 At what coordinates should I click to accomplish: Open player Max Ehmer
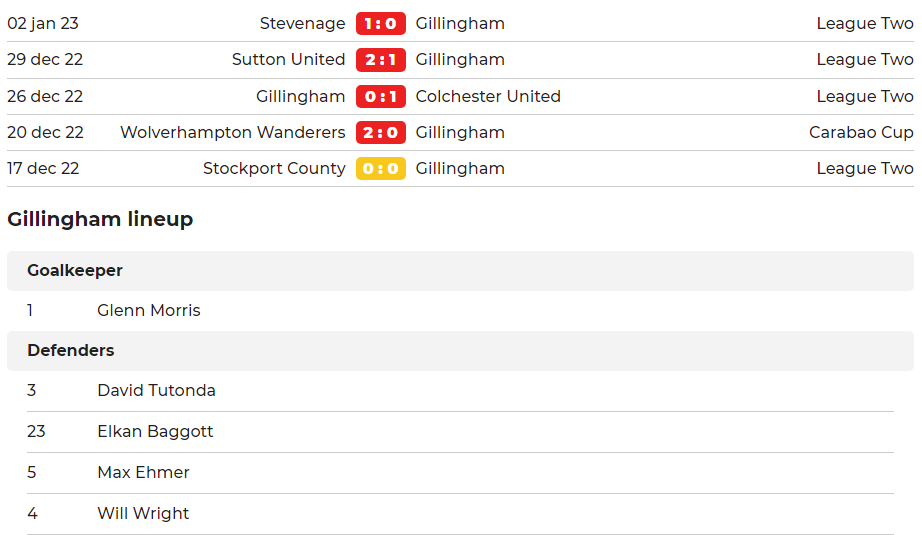tap(143, 473)
